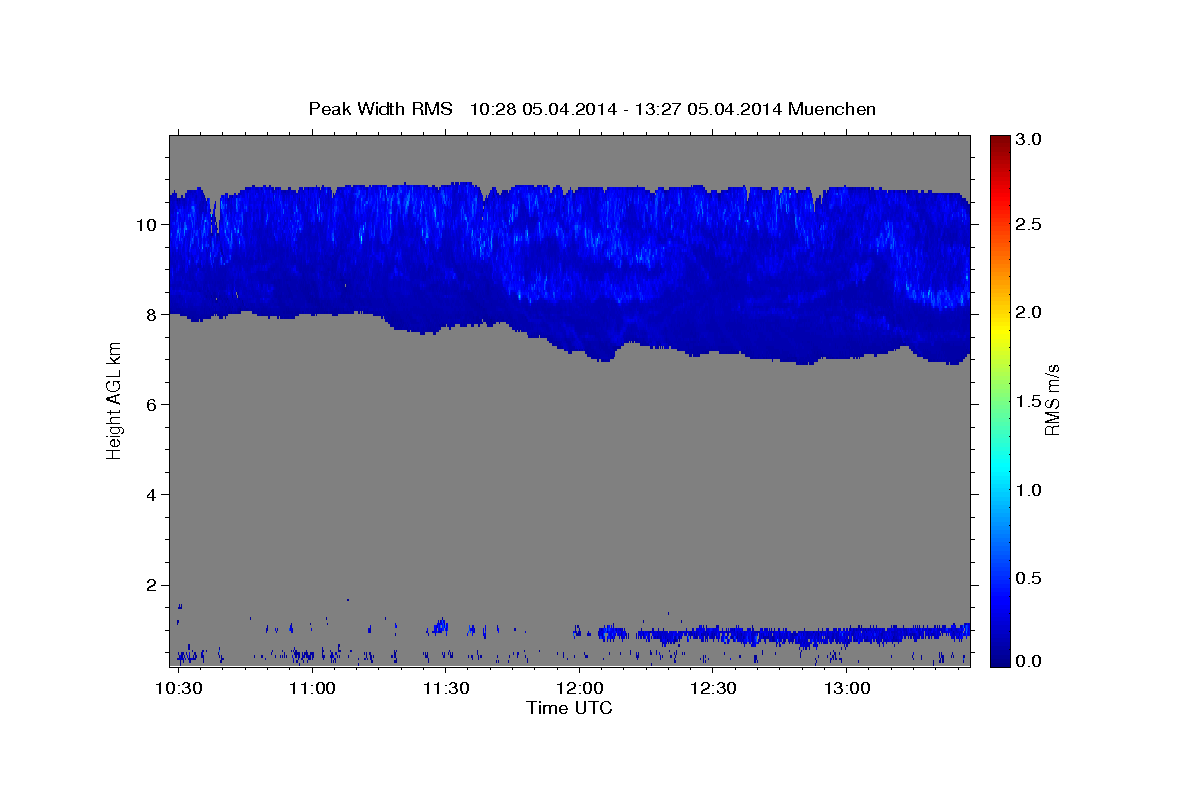Click the end time '13:27 05.04.2014' in title

click(707, 109)
